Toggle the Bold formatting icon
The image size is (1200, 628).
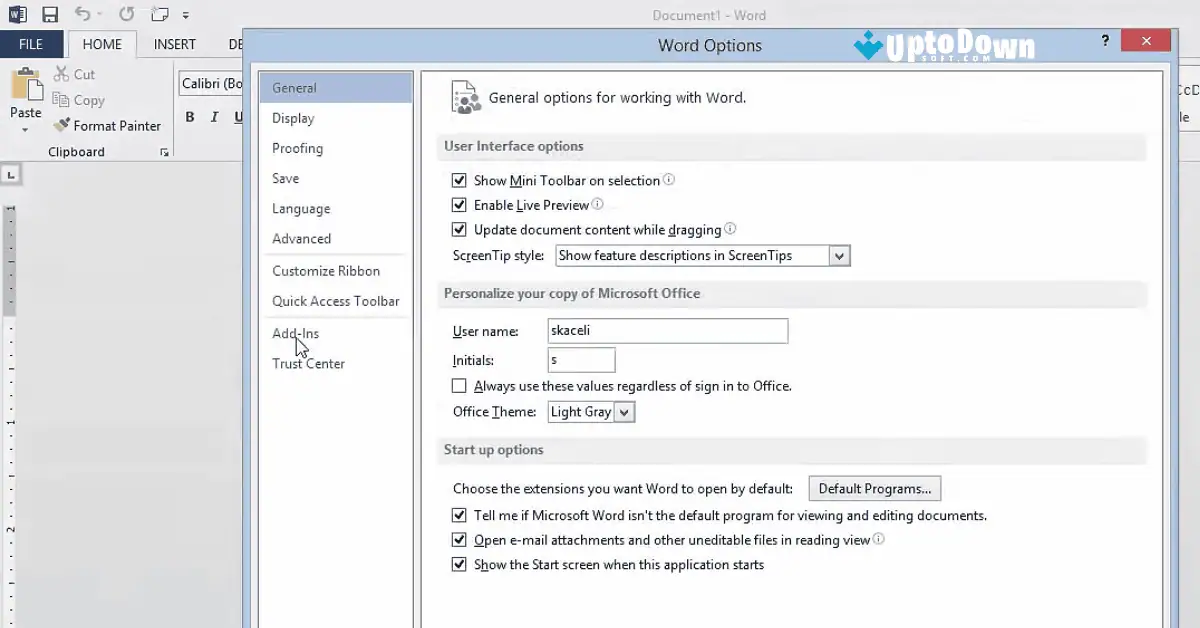(189, 117)
